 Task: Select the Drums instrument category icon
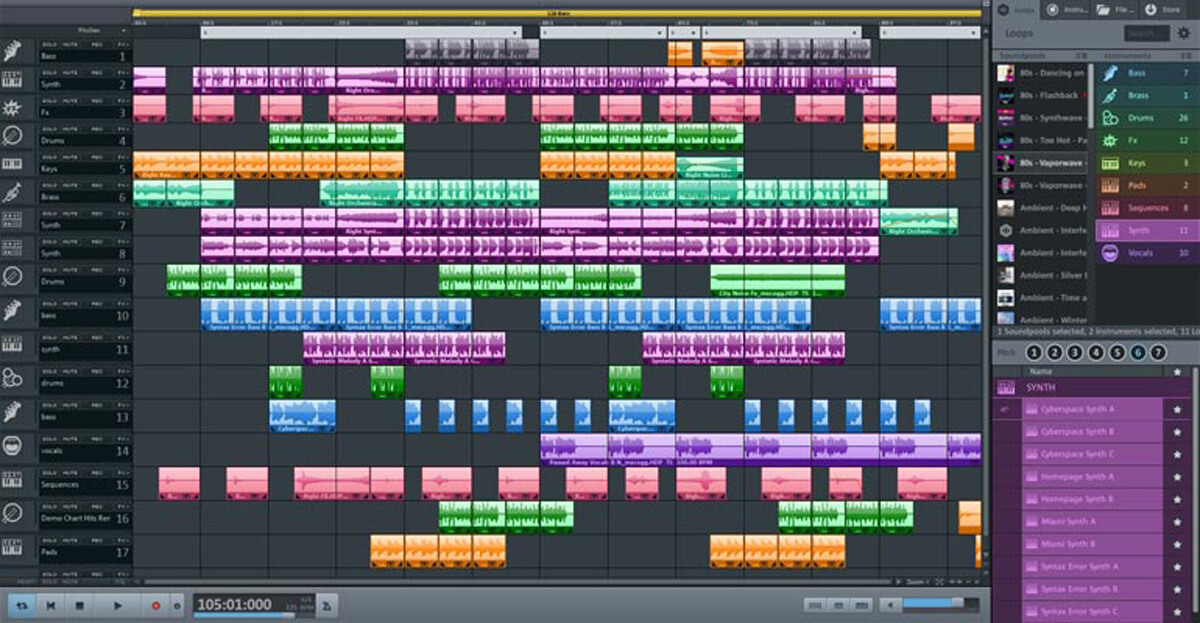1111,117
